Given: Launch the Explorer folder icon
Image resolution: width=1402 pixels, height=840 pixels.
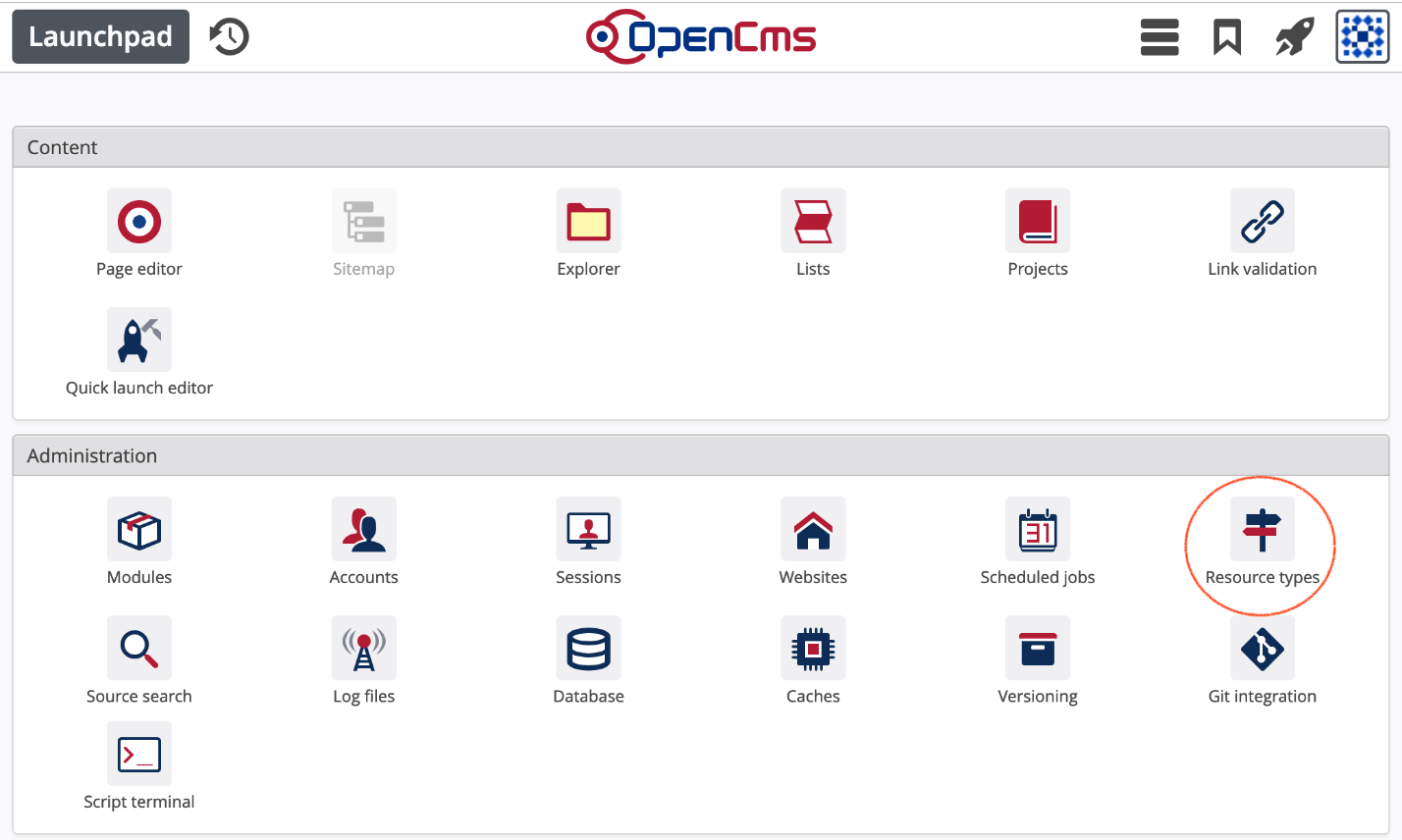Looking at the screenshot, I should 588,222.
